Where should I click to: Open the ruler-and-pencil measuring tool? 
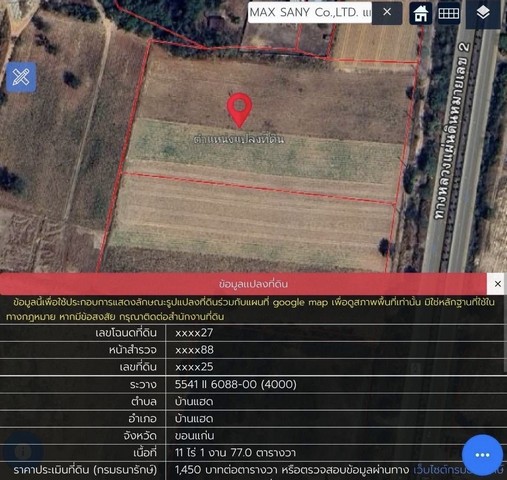21,77
